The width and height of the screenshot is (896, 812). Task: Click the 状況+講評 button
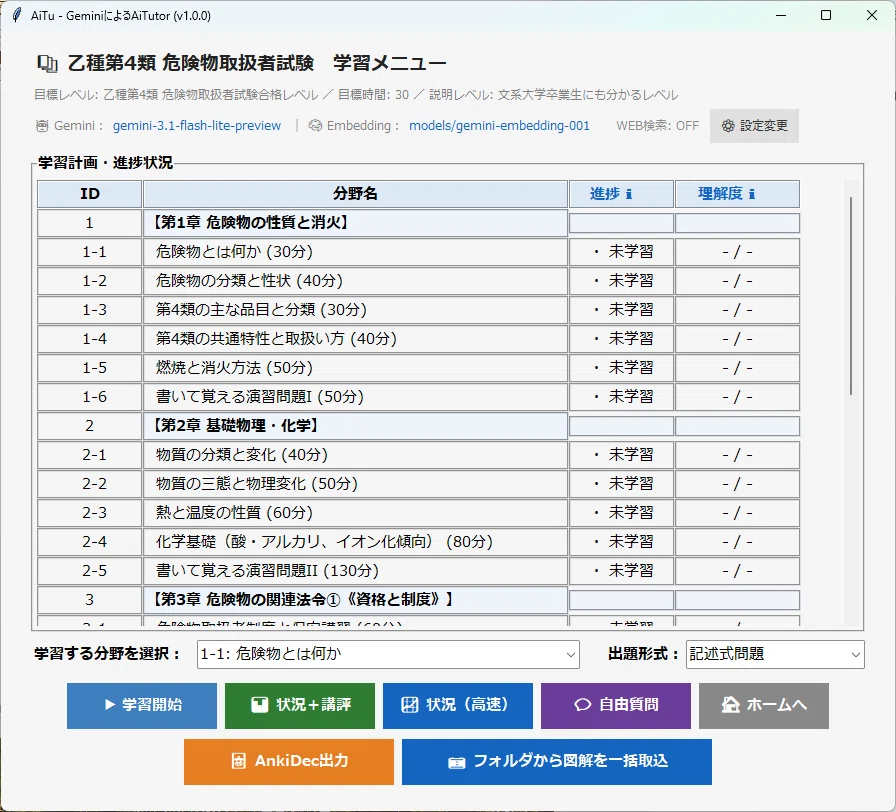[x=300, y=706]
